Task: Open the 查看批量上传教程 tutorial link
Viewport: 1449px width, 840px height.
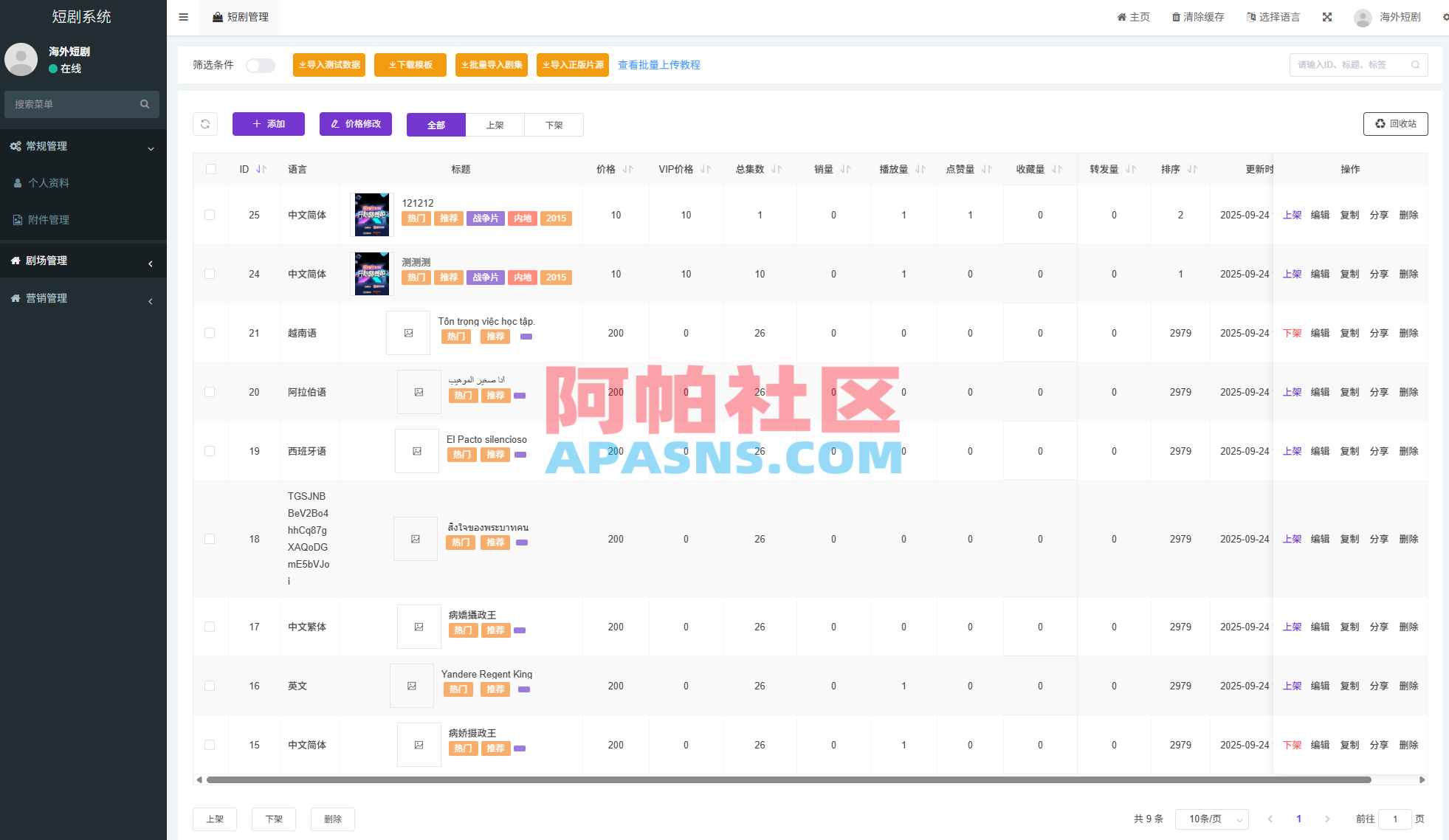Action: (x=658, y=65)
